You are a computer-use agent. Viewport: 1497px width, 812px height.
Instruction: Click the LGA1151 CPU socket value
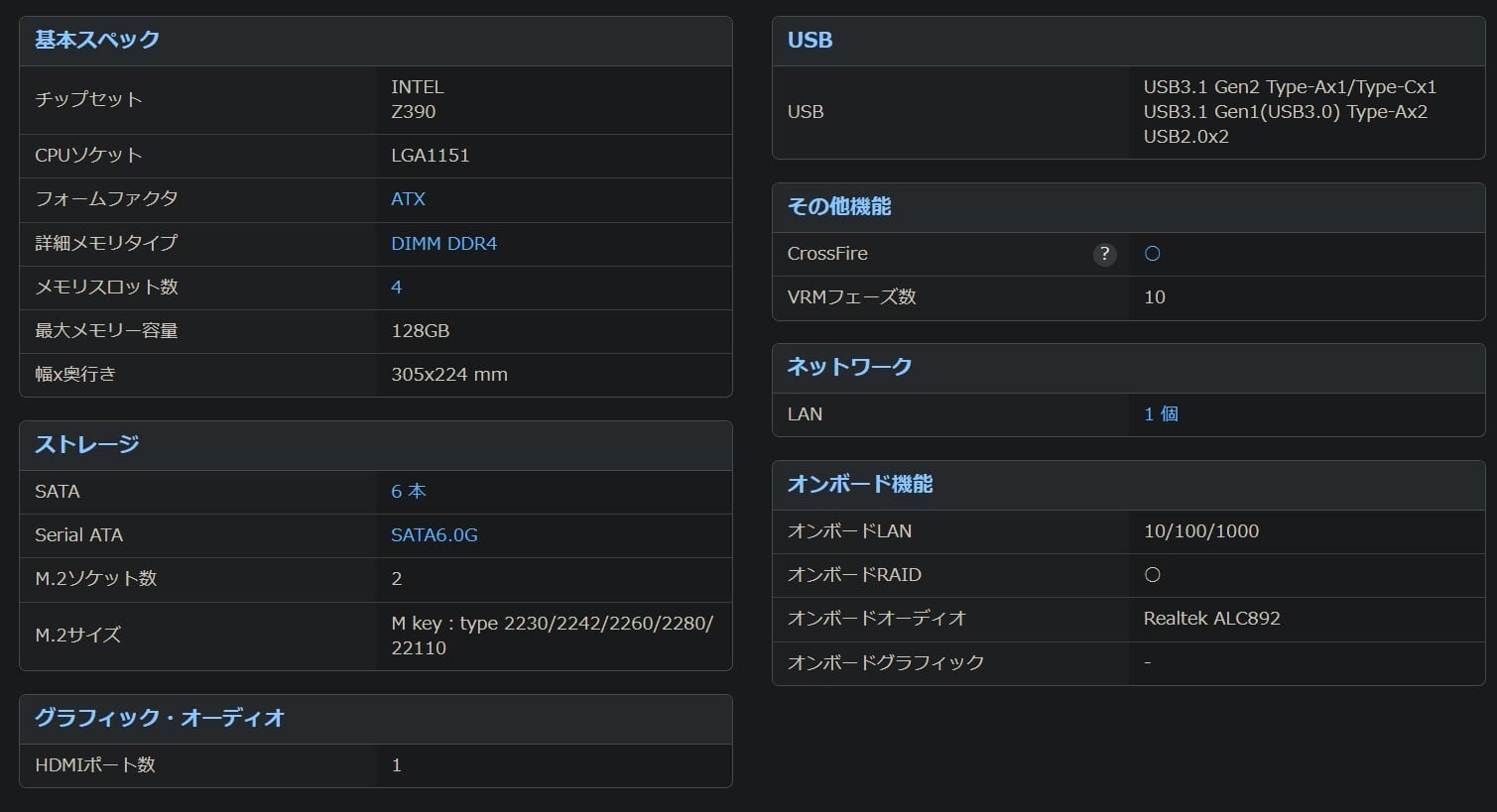coord(430,155)
